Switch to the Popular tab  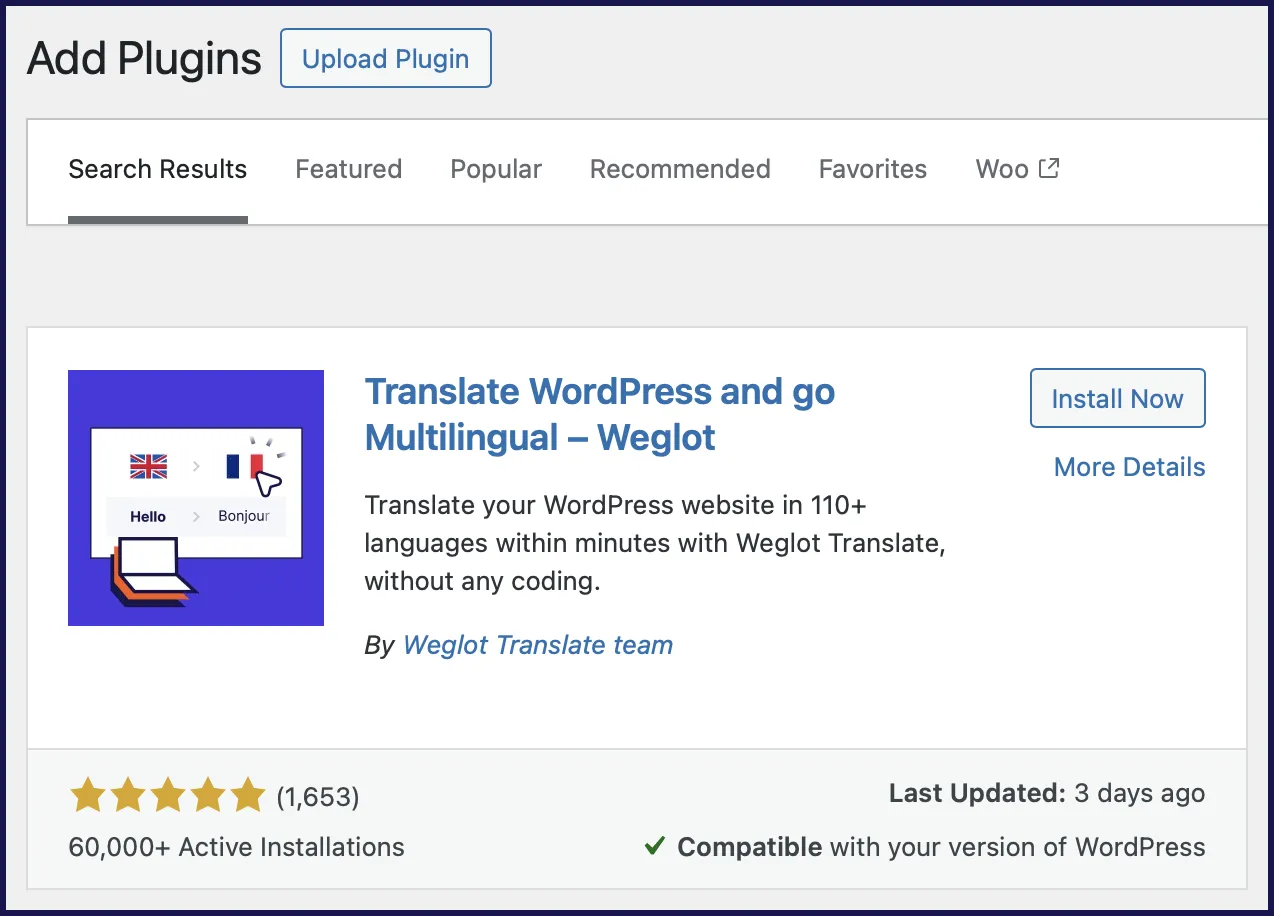[x=495, y=169]
